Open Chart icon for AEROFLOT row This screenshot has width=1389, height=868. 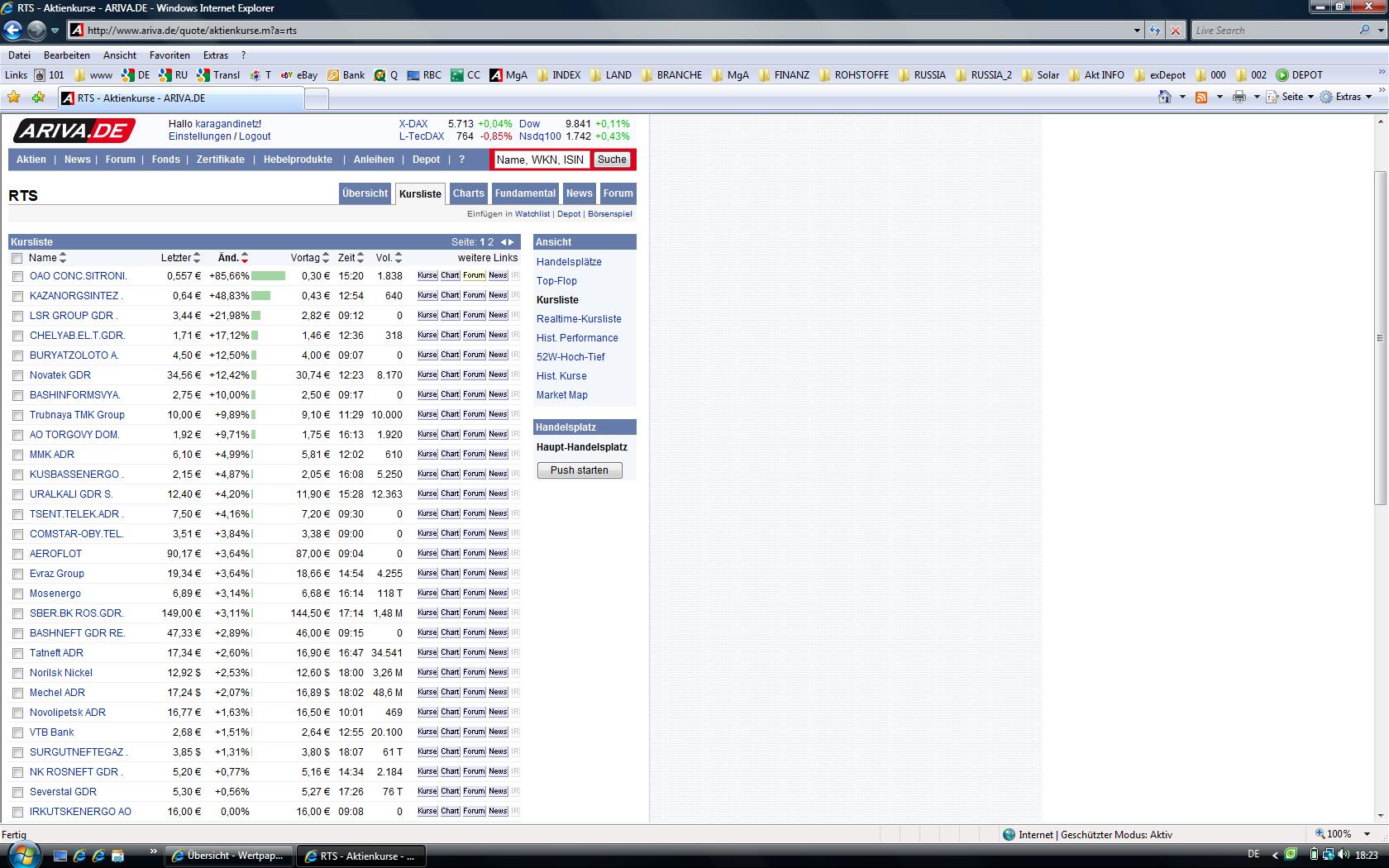[450, 553]
